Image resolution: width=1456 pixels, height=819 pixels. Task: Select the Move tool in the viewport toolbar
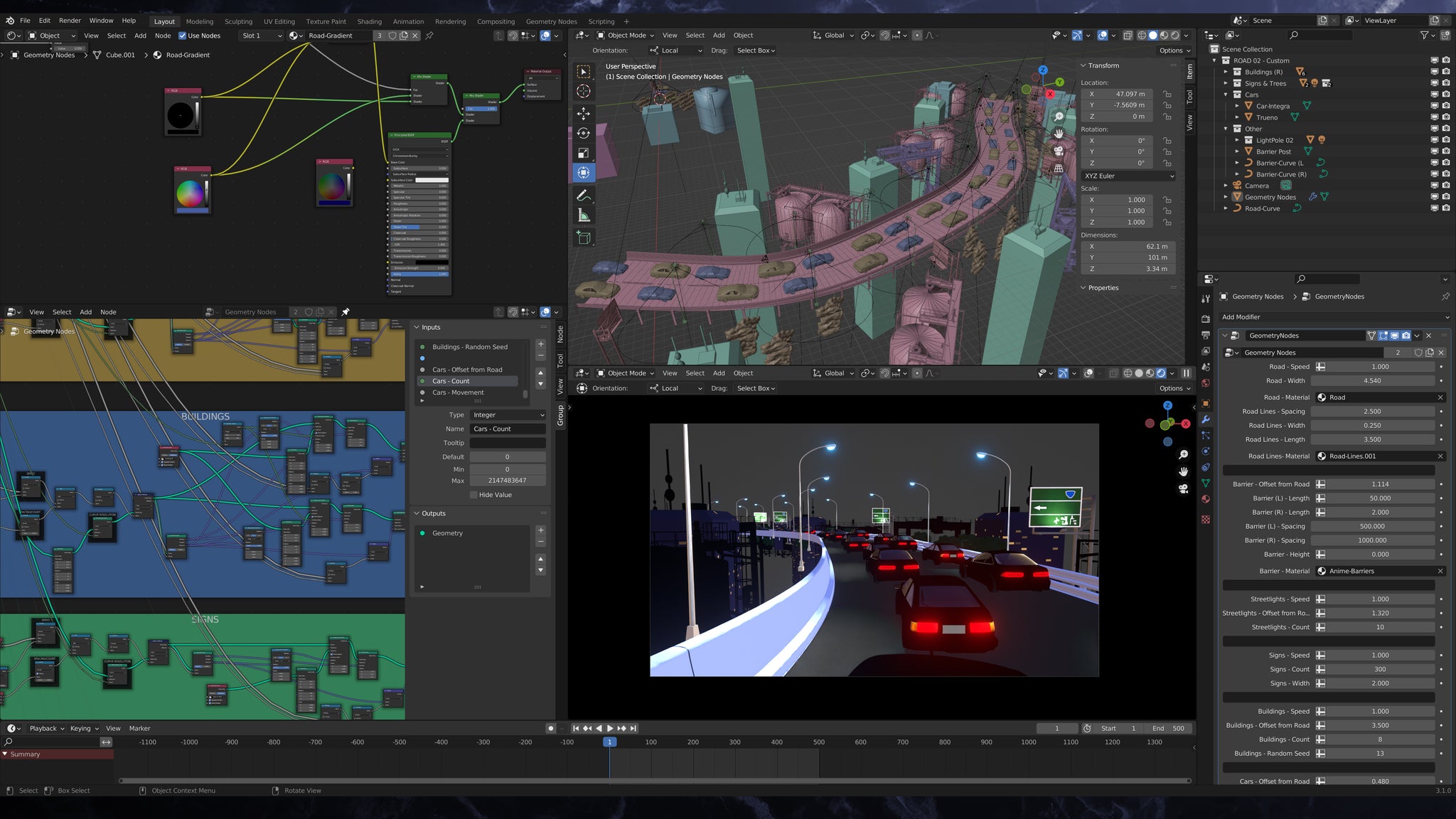pos(584,113)
